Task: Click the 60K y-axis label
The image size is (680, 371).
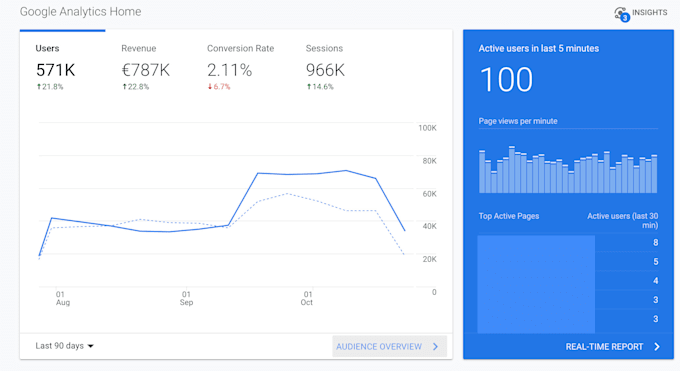Action: pos(429,194)
